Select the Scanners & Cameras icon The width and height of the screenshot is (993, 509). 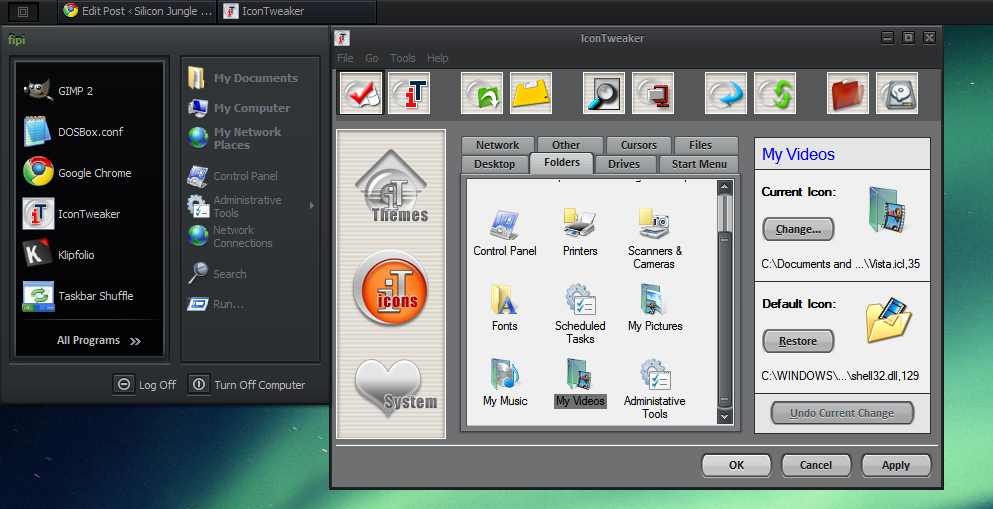(x=655, y=240)
